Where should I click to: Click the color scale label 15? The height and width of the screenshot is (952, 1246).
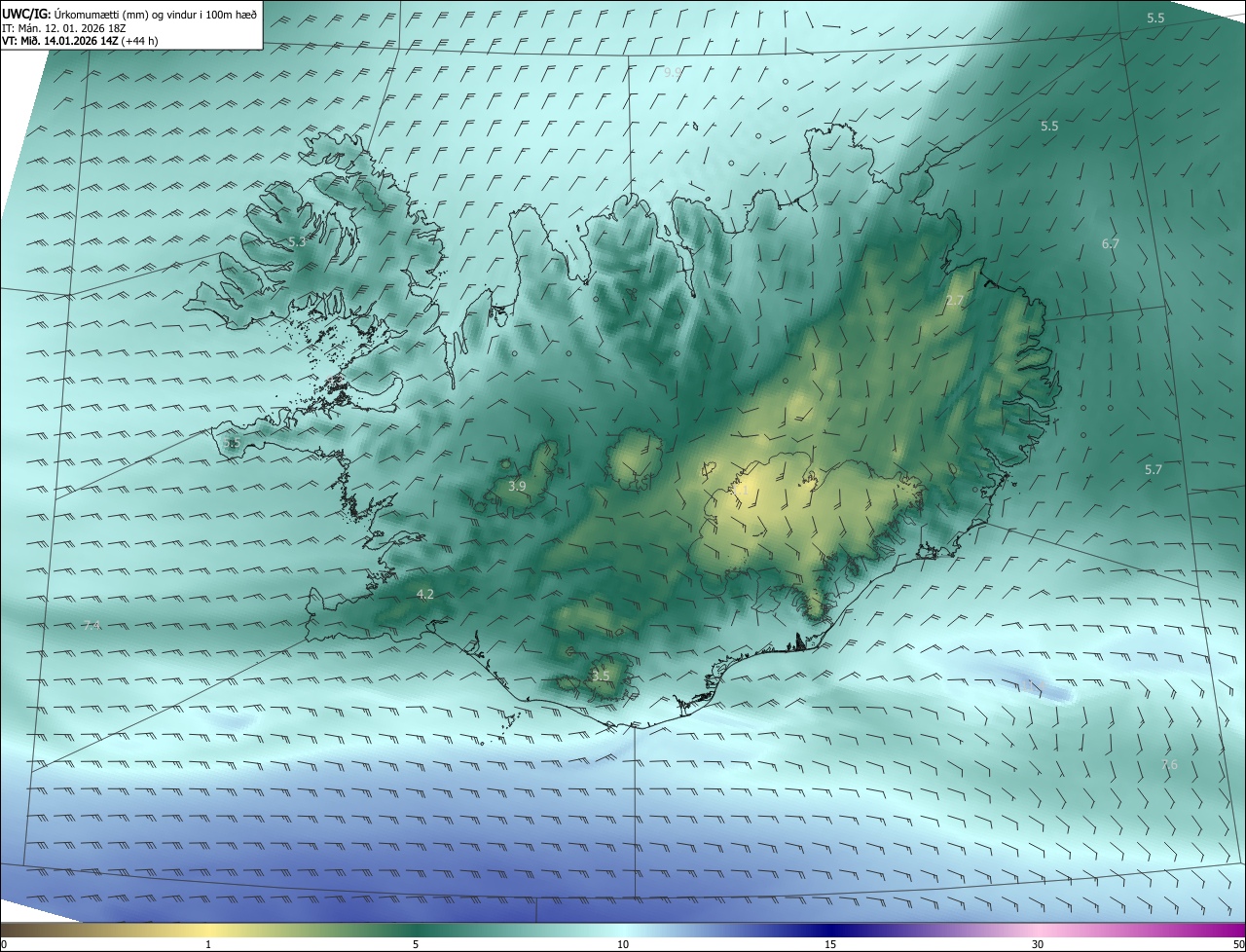[x=830, y=945]
